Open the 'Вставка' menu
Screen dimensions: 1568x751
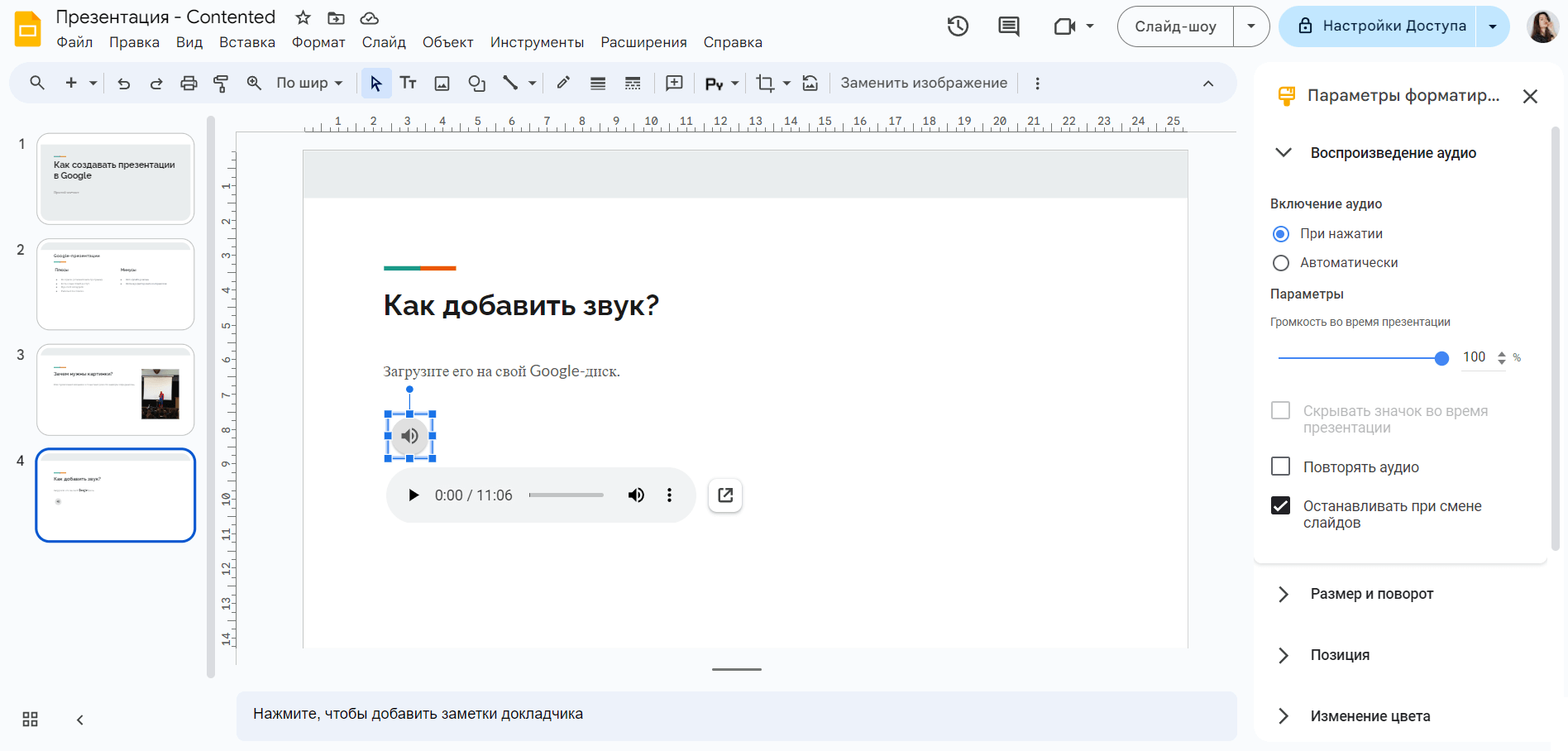247,42
